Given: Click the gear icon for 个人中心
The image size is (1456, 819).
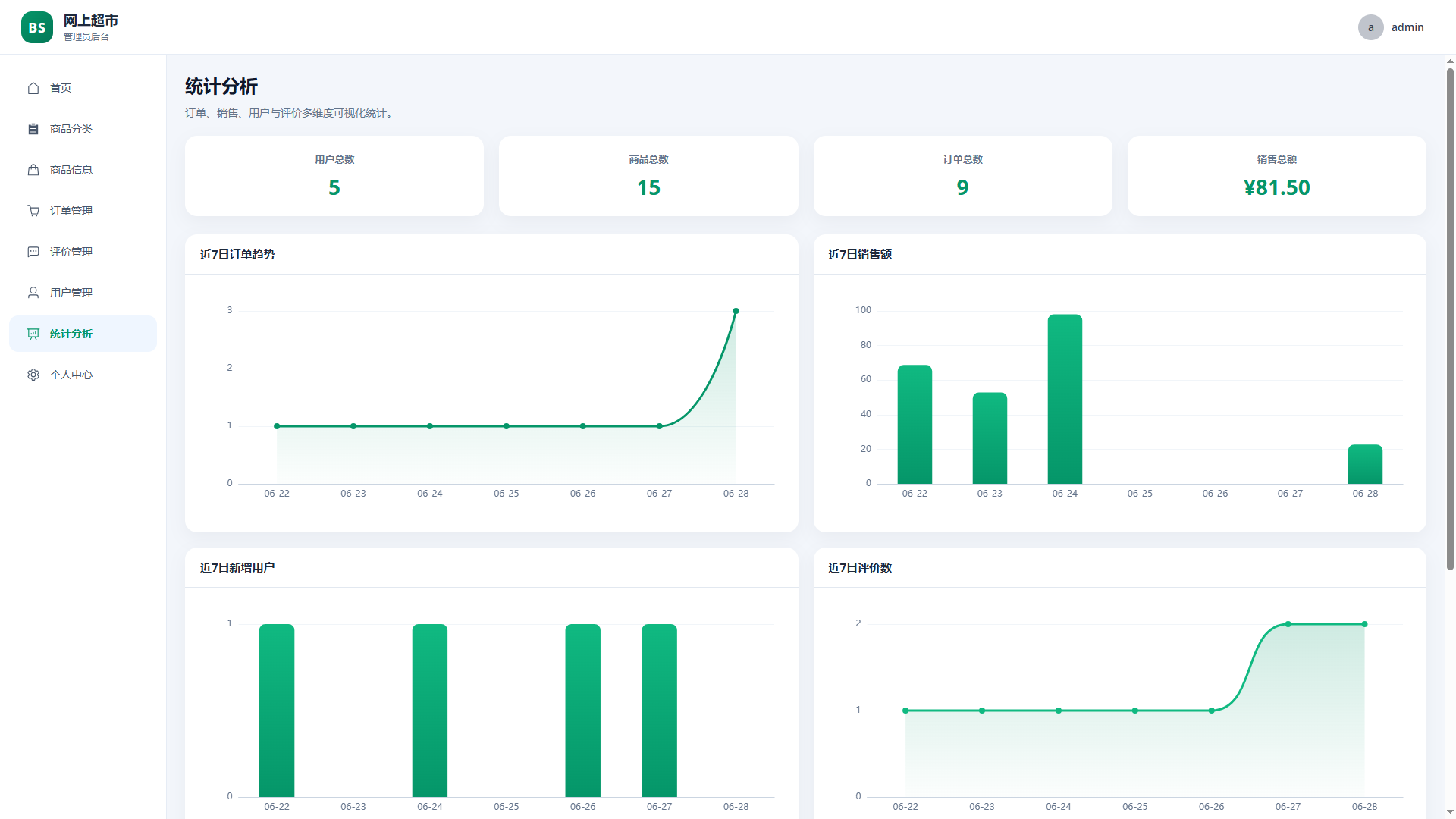Looking at the screenshot, I should point(33,375).
